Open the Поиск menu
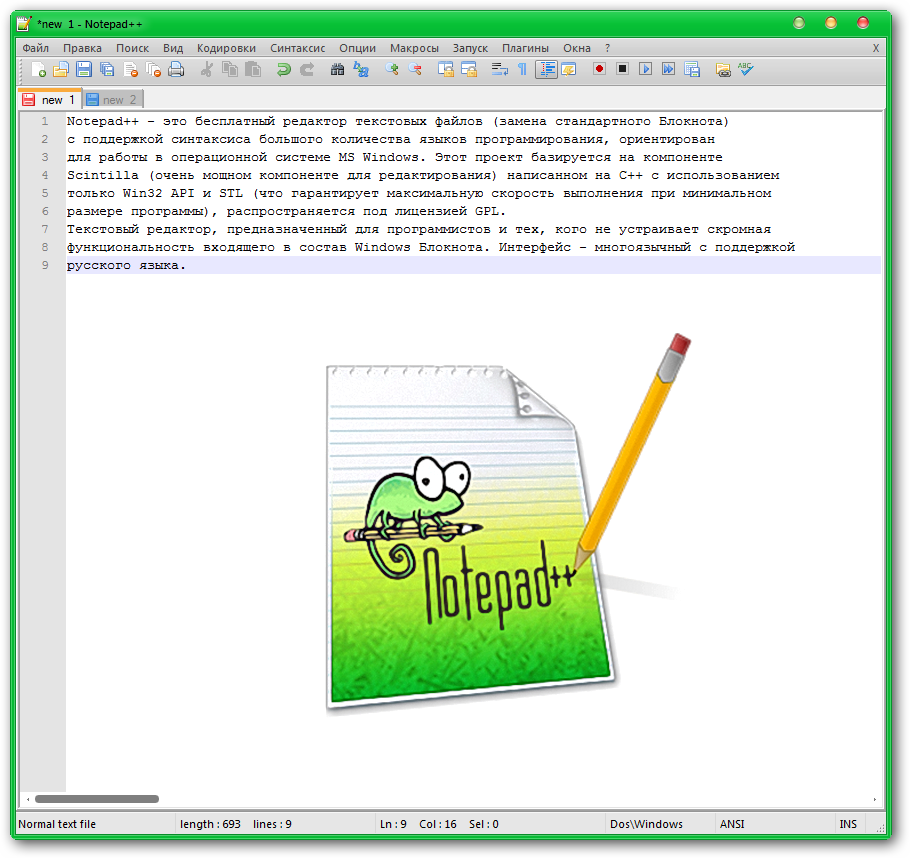 tap(132, 48)
